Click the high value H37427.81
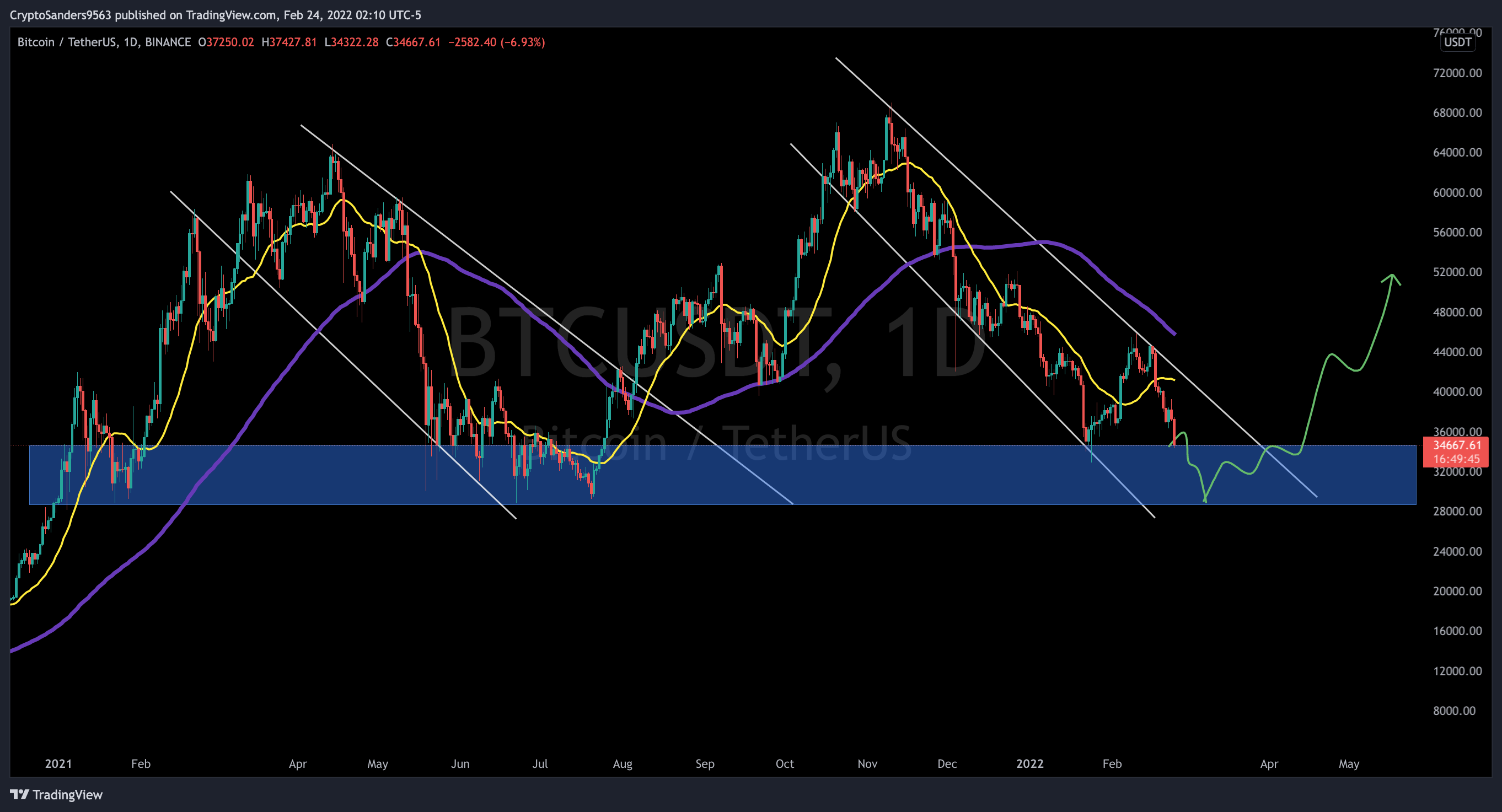Image resolution: width=1502 pixels, height=812 pixels. coord(289,42)
